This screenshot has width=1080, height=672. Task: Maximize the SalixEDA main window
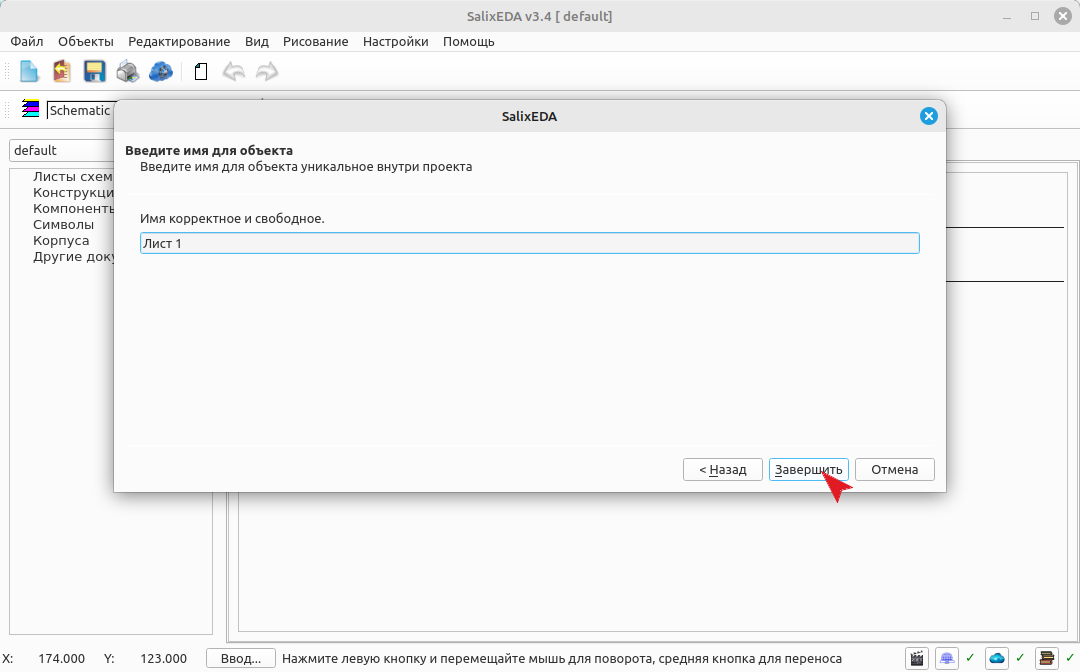[x=1035, y=16]
